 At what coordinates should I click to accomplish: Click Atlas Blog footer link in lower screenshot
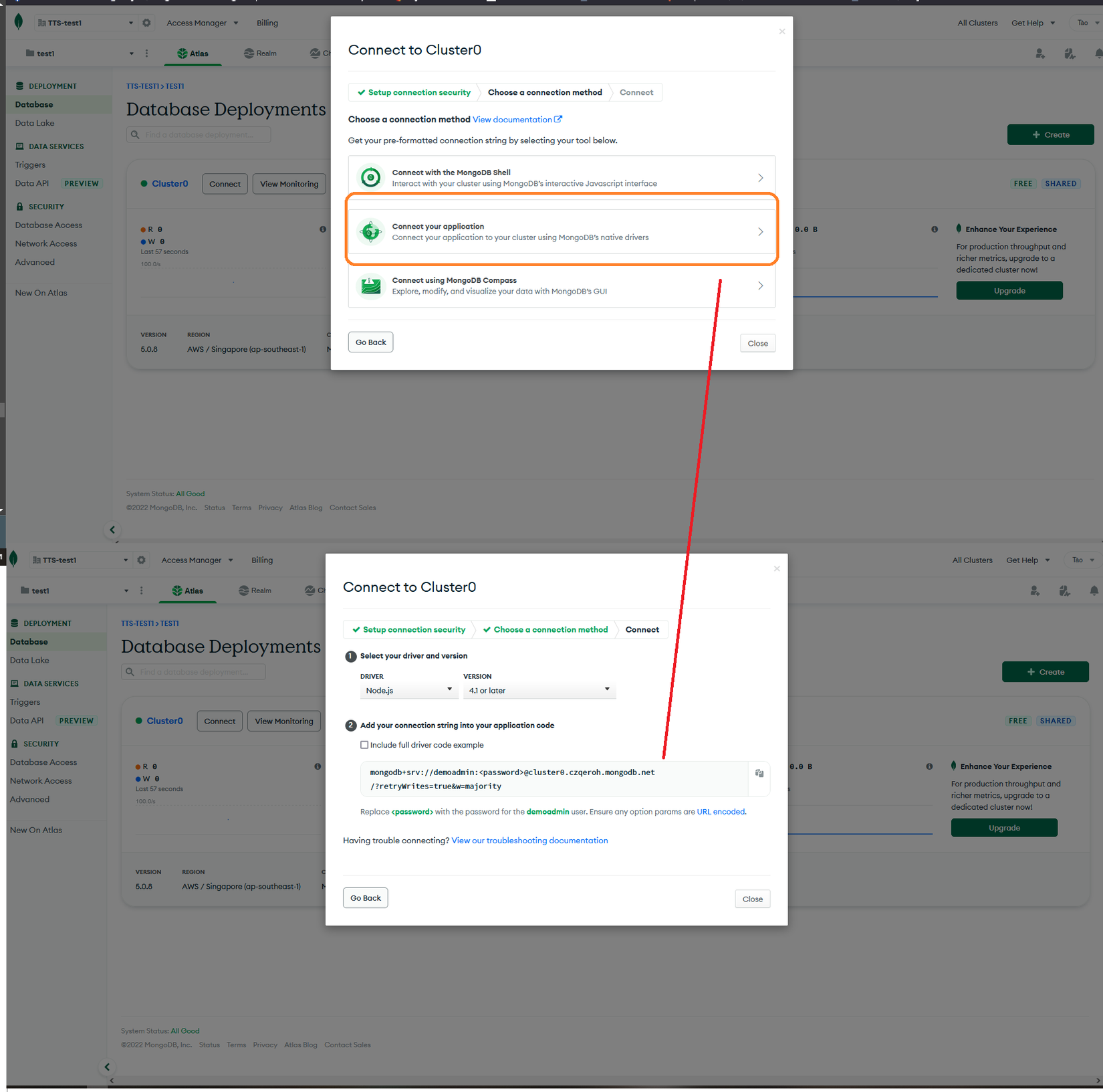(301, 1045)
